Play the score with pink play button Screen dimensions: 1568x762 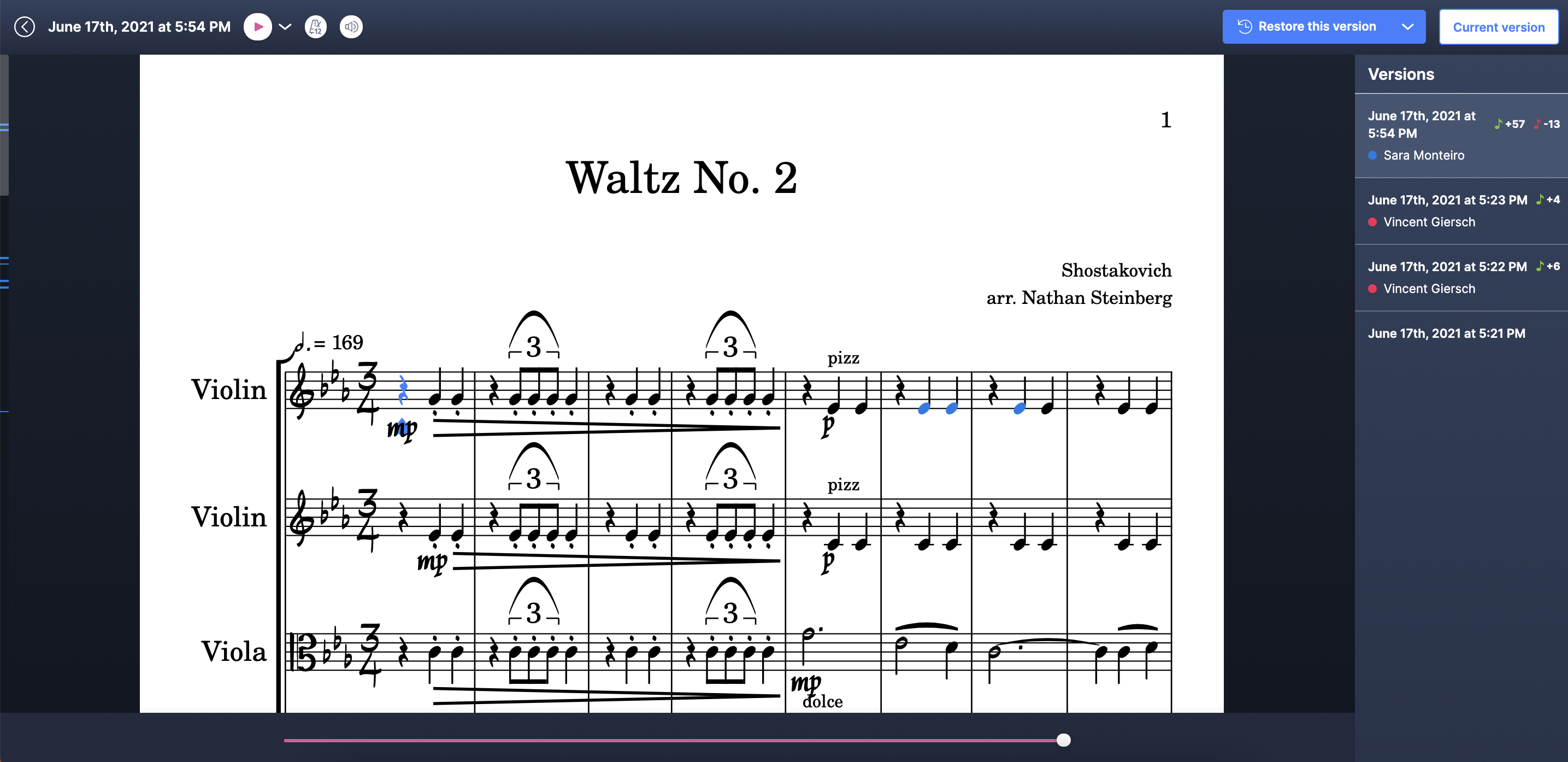coord(258,27)
